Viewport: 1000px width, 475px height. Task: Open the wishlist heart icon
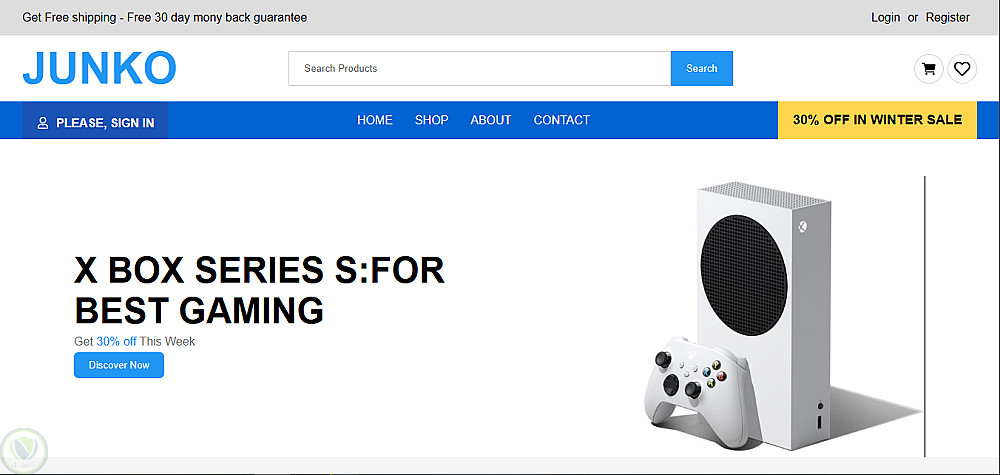[962, 68]
